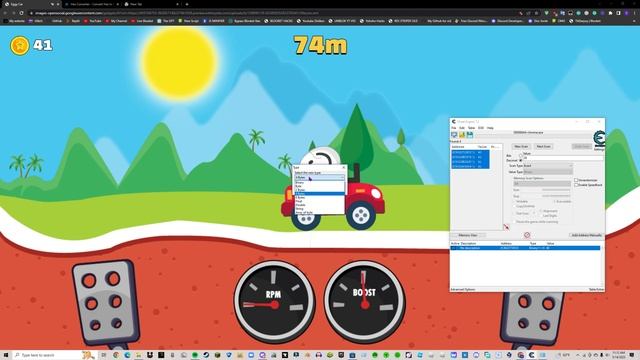Image resolution: width=640 pixels, height=360 pixels.
Task: Open Cheat Engine Settings logo
Action: coord(599,139)
